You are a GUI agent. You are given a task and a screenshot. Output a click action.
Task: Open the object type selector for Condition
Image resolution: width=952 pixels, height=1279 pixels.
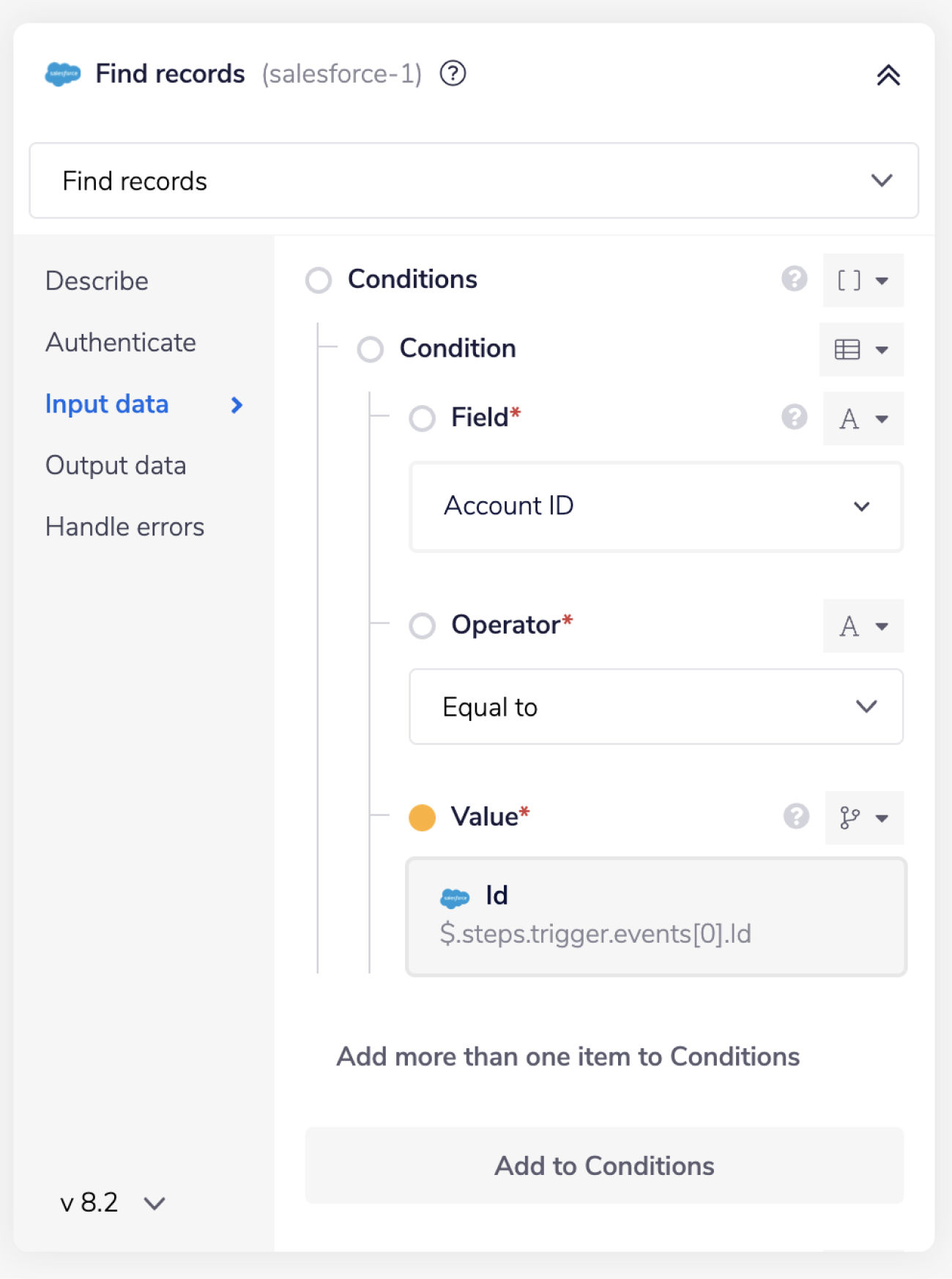[x=861, y=350]
